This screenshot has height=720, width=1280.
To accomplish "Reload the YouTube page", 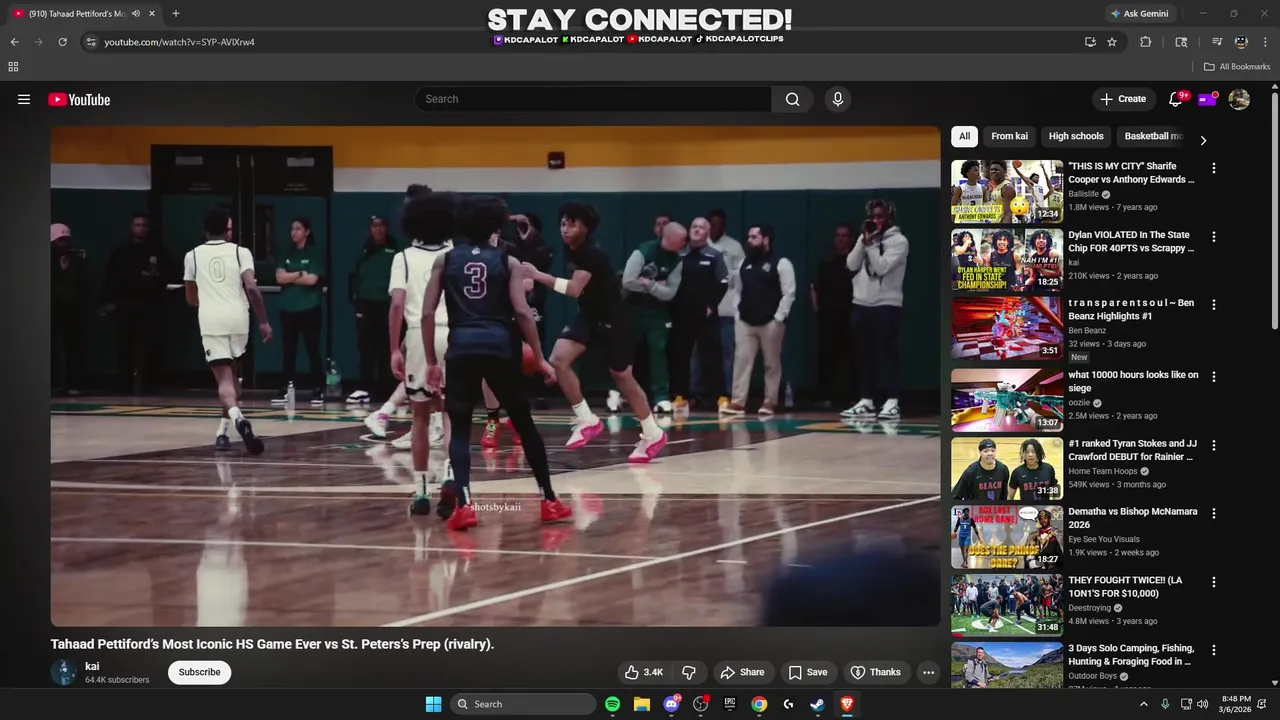I will (x=62, y=42).
